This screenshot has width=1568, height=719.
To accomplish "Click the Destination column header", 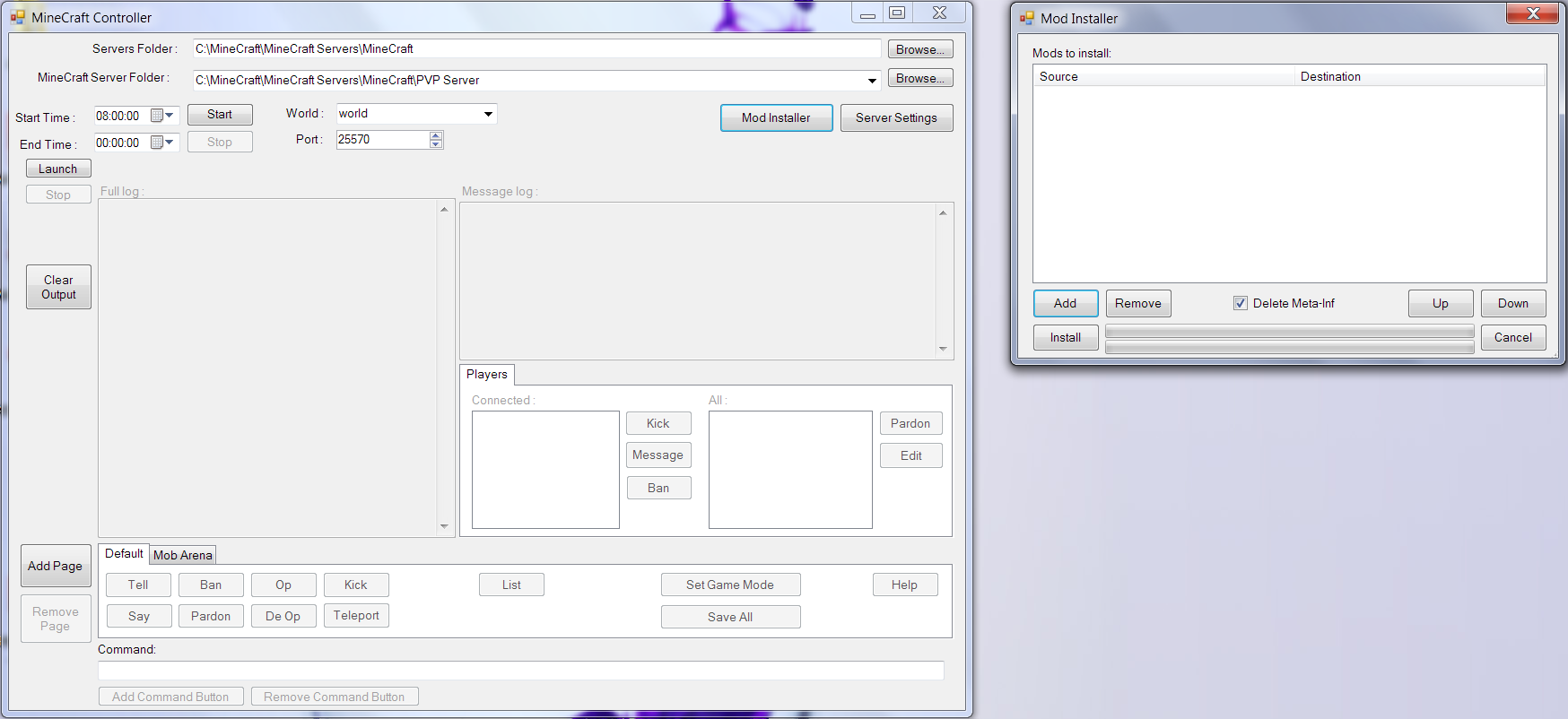I will pos(1420,76).
